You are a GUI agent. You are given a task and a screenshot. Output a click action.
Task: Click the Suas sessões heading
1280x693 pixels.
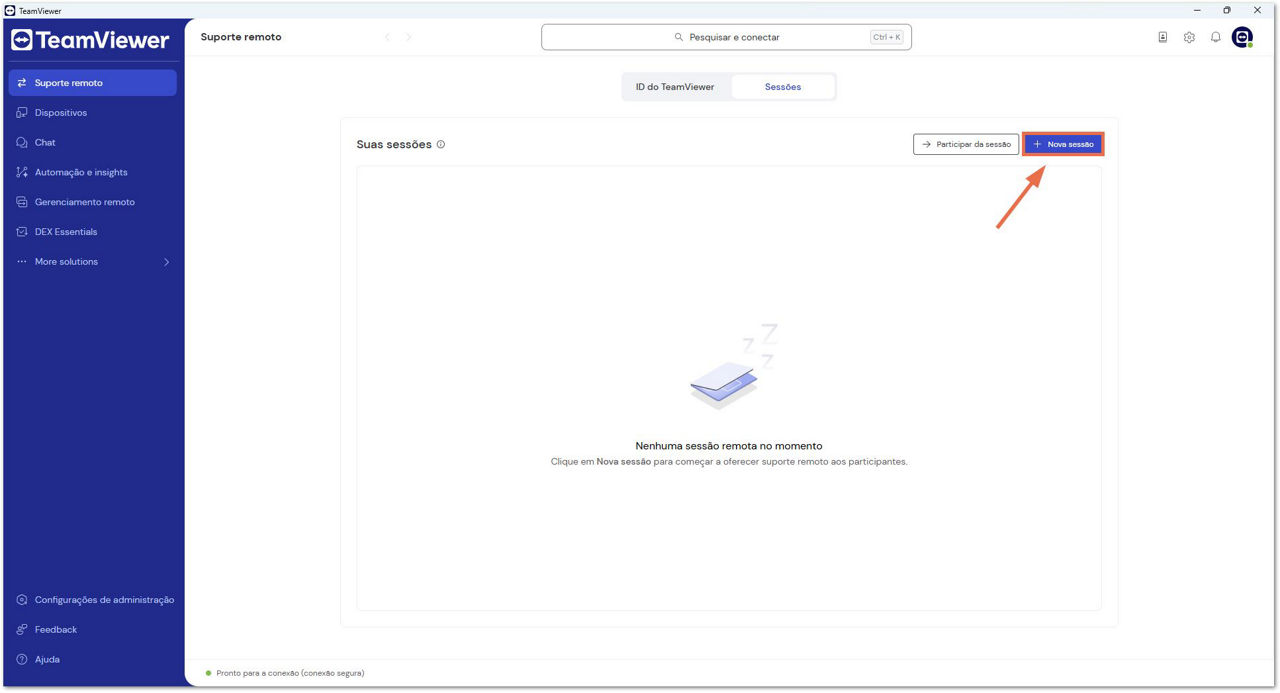394,144
